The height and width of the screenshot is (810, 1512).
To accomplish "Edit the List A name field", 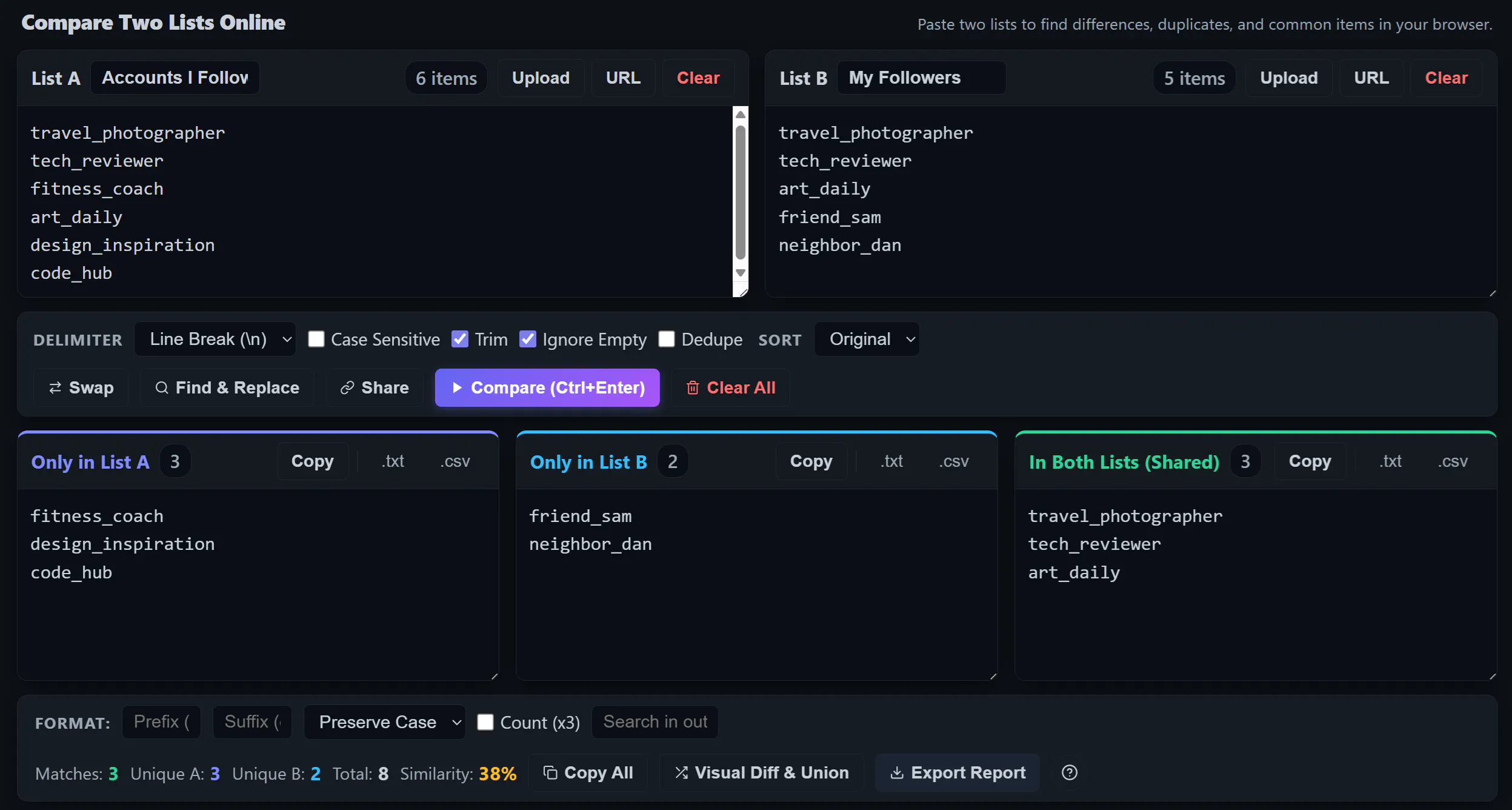I will (x=175, y=78).
